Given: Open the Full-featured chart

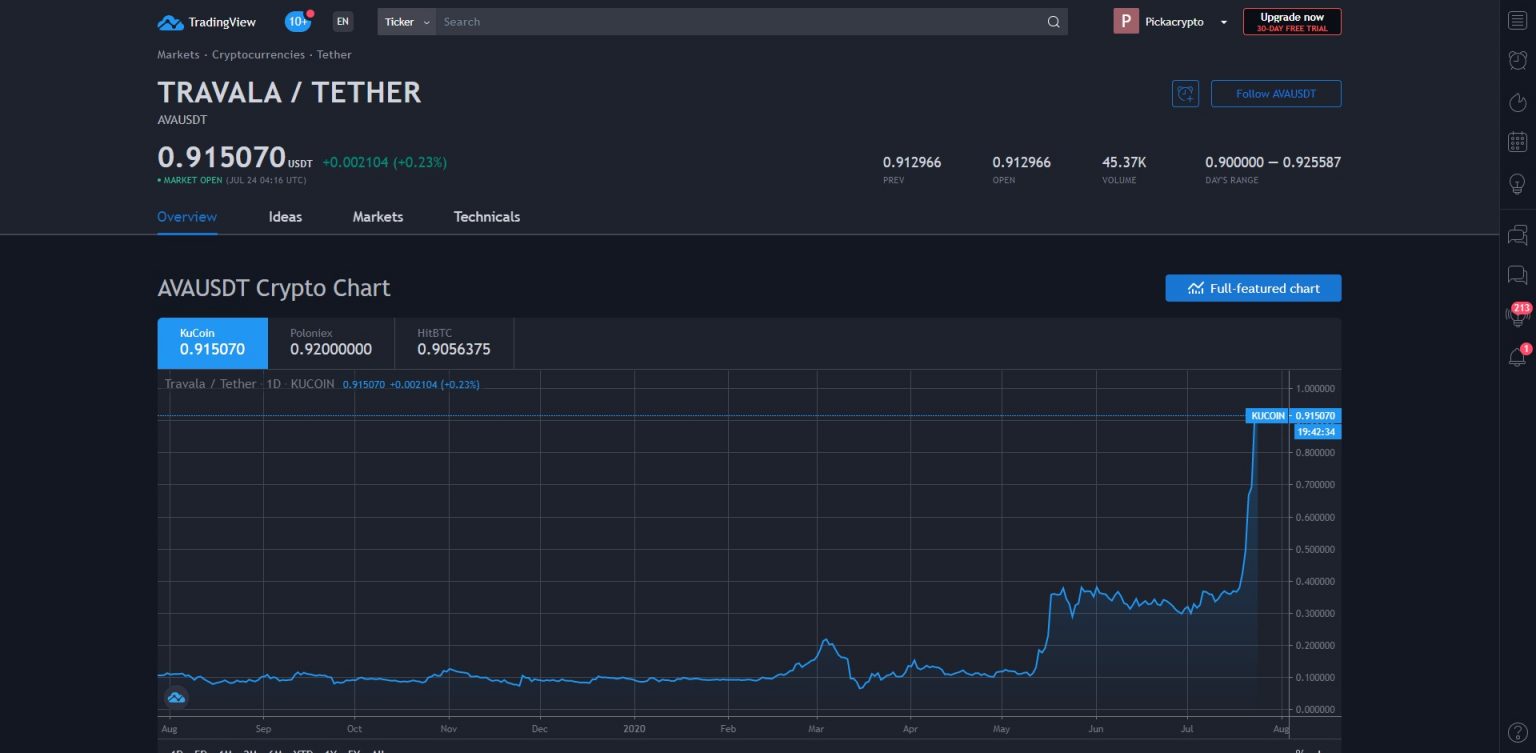Looking at the screenshot, I should tap(1253, 288).
